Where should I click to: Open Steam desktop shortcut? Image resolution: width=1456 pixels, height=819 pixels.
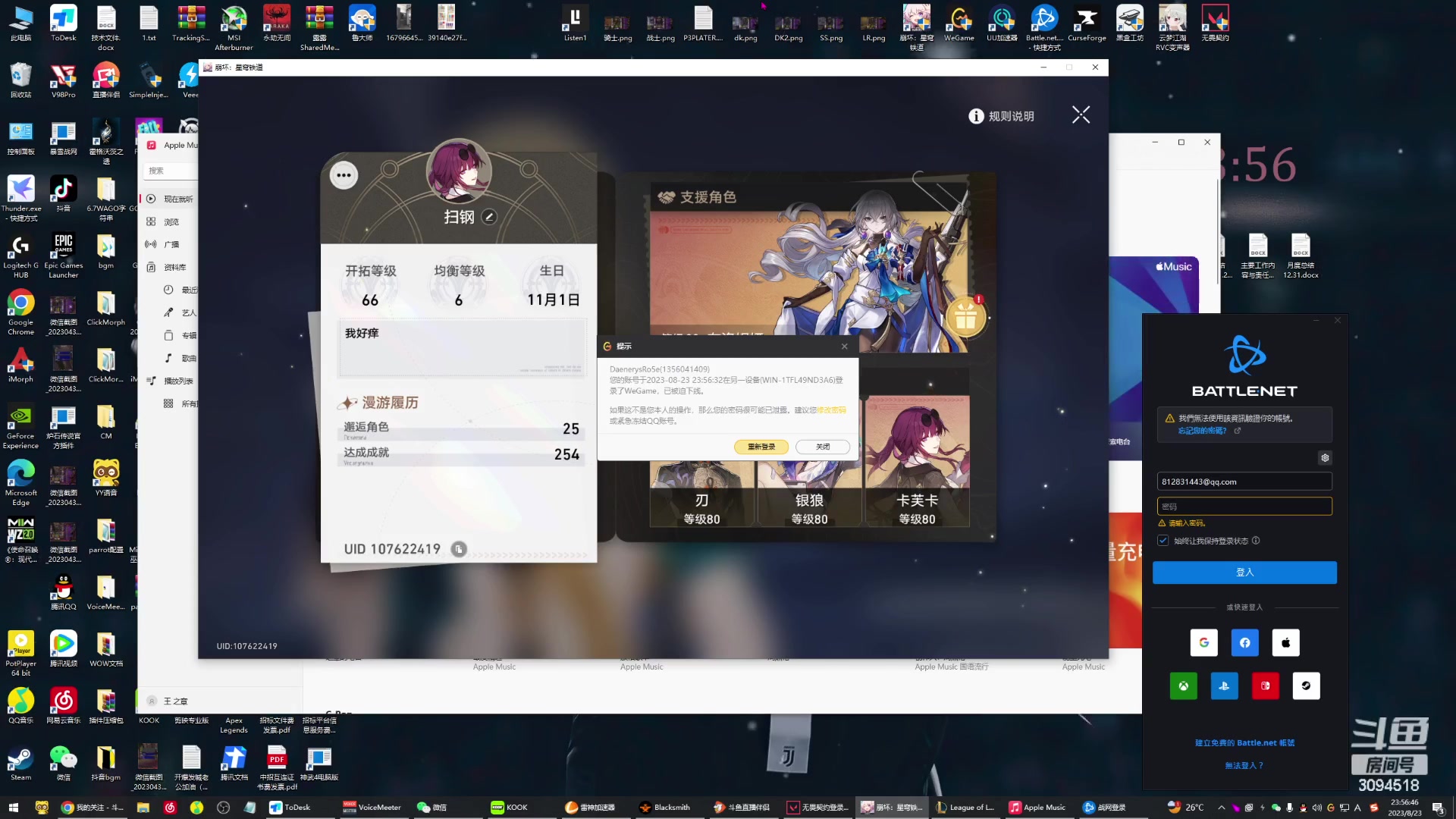[x=21, y=763]
